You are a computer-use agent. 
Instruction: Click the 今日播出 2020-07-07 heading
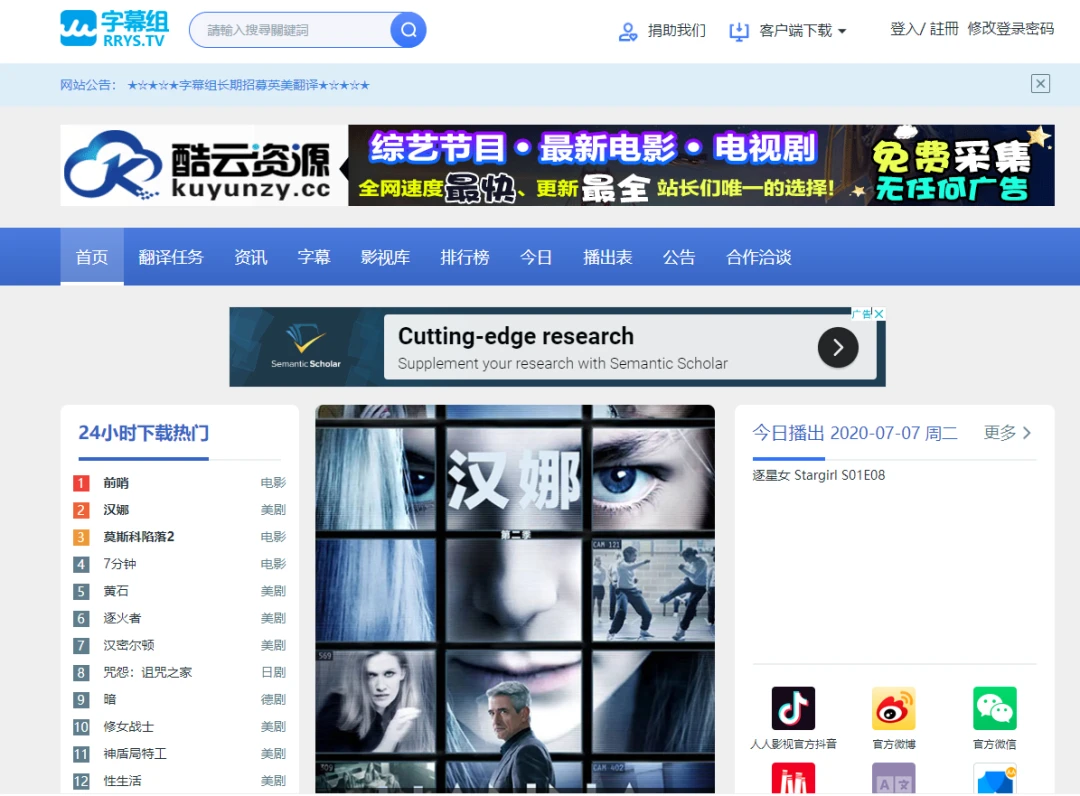tap(855, 432)
